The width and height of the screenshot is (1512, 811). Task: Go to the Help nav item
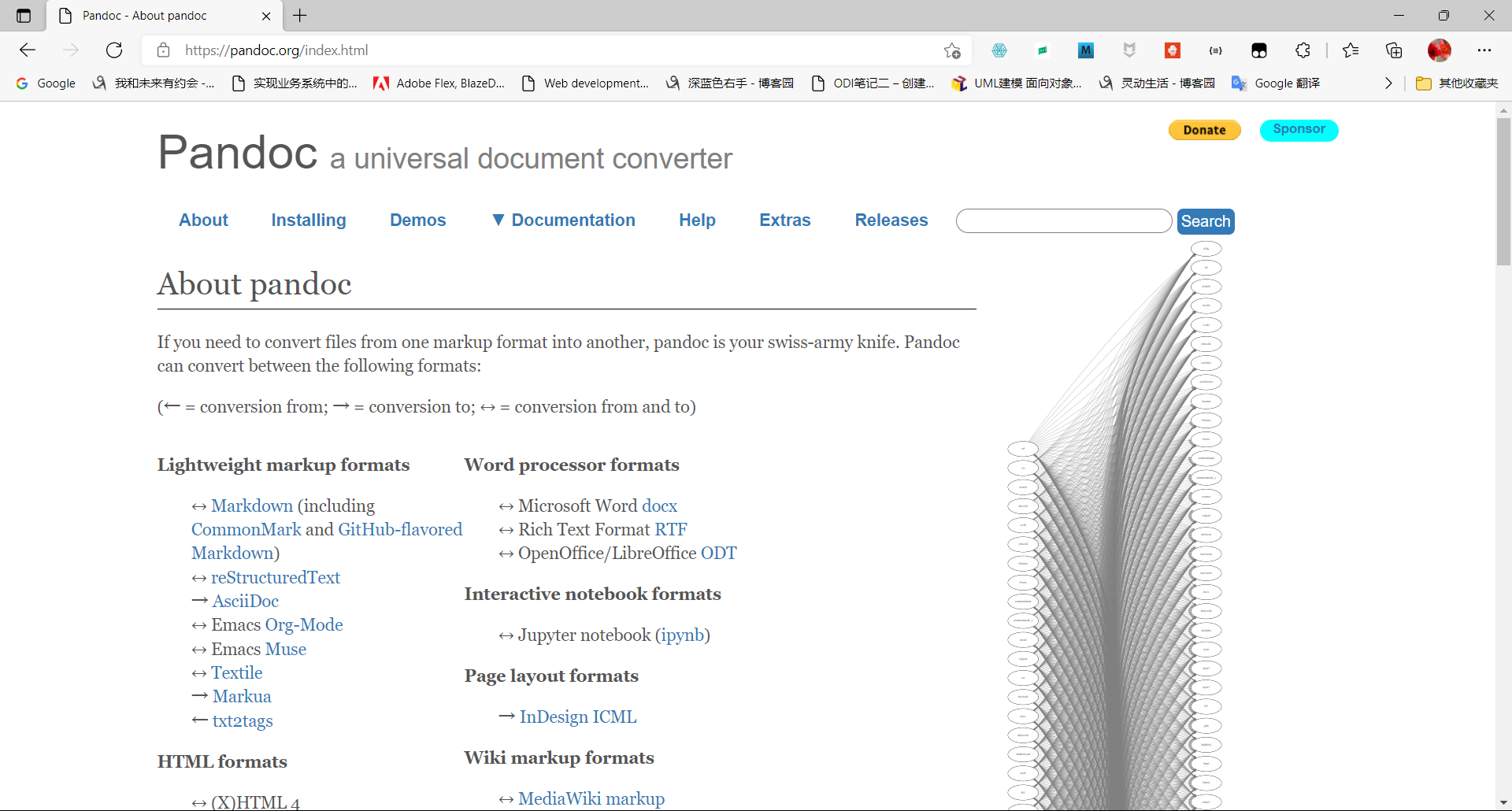click(x=697, y=220)
